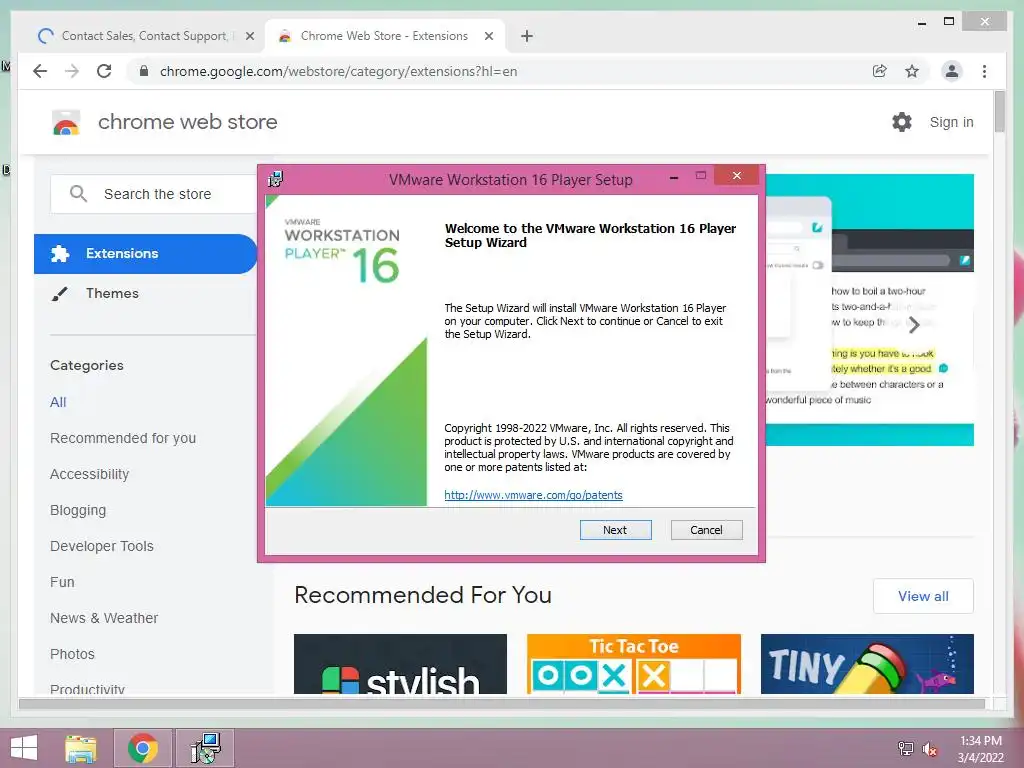Viewport: 1024px width, 768px height.
Task: Go back with Chrome's back arrow
Action: [40, 71]
